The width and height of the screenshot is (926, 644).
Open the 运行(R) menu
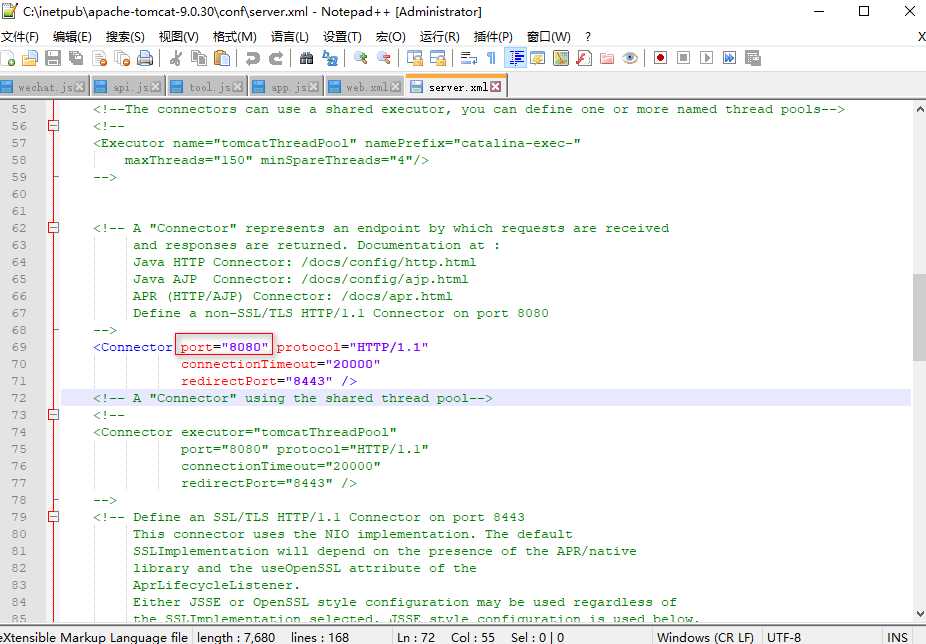[439, 37]
